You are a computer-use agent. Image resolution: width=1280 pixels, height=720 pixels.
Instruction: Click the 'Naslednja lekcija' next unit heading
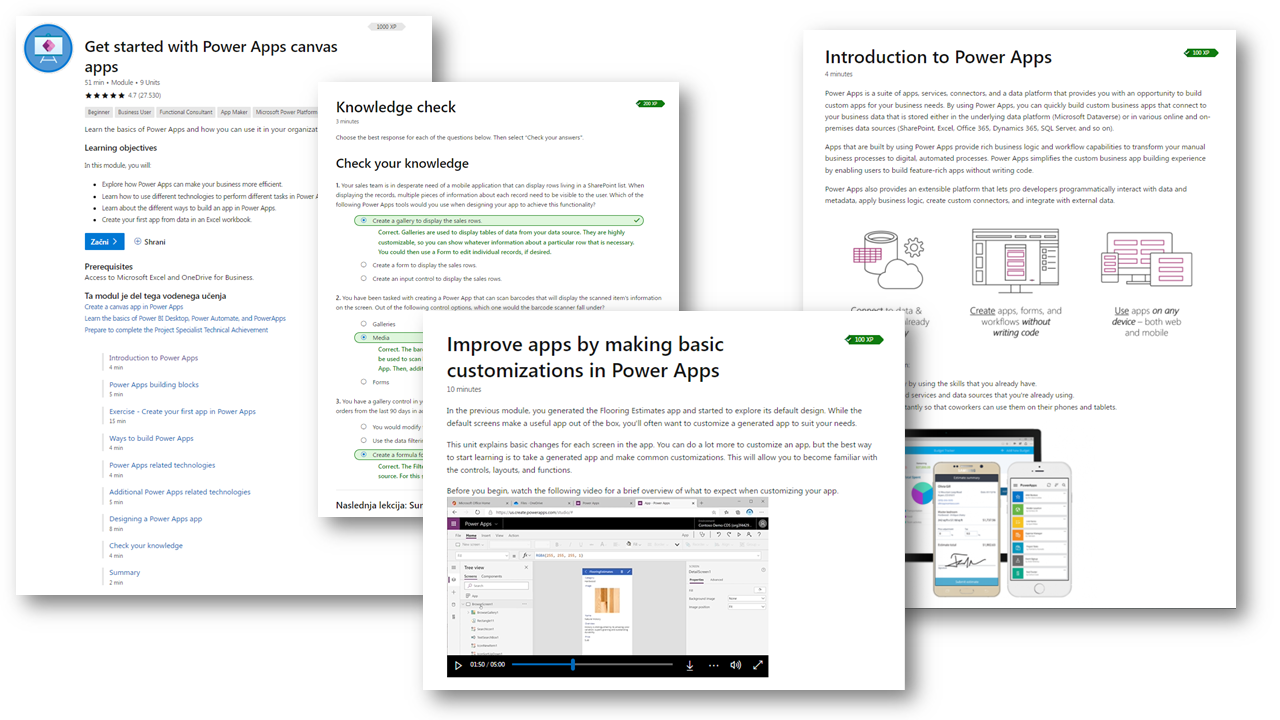pos(380,505)
